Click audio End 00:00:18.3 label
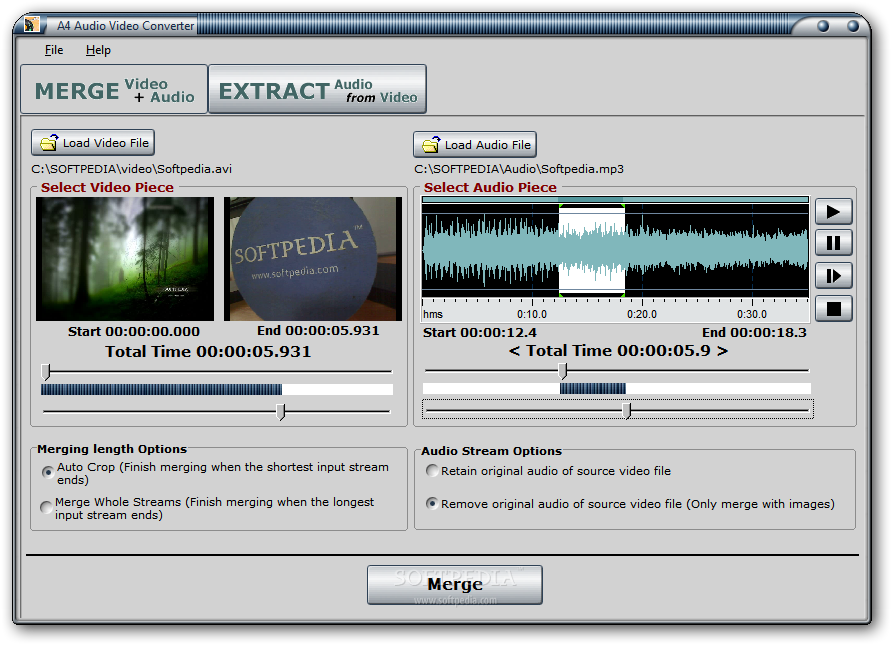Image resolution: width=892 pixels, height=645 pixels. 754,333
